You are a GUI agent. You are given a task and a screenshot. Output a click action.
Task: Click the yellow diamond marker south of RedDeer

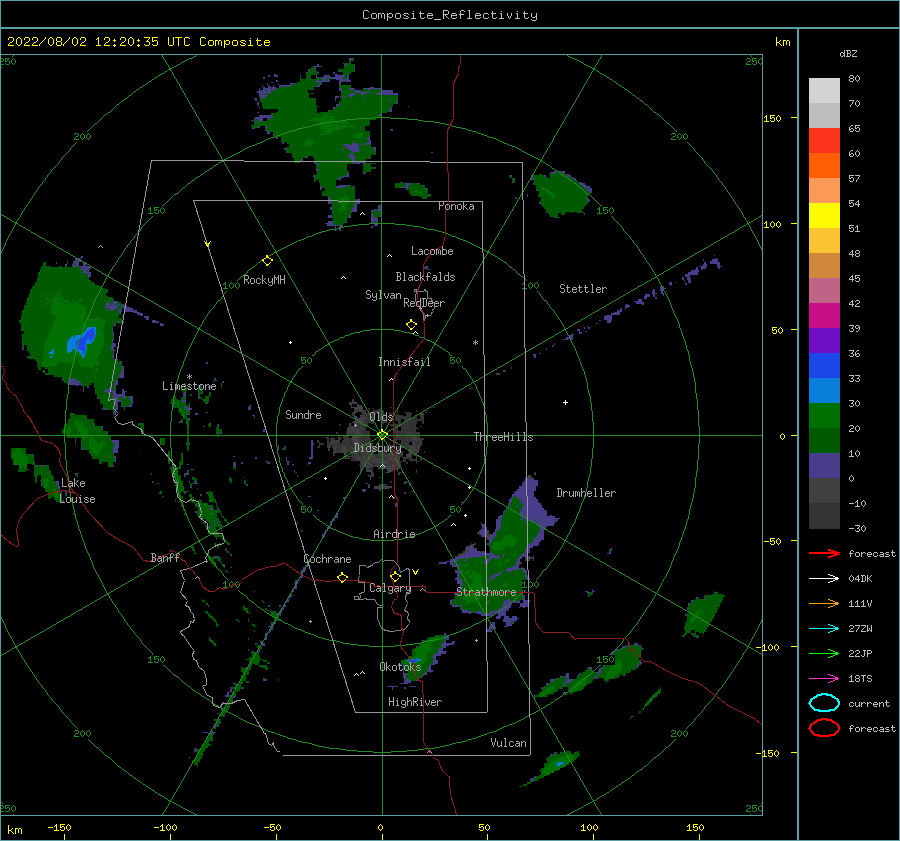click(x=412, y=325)
